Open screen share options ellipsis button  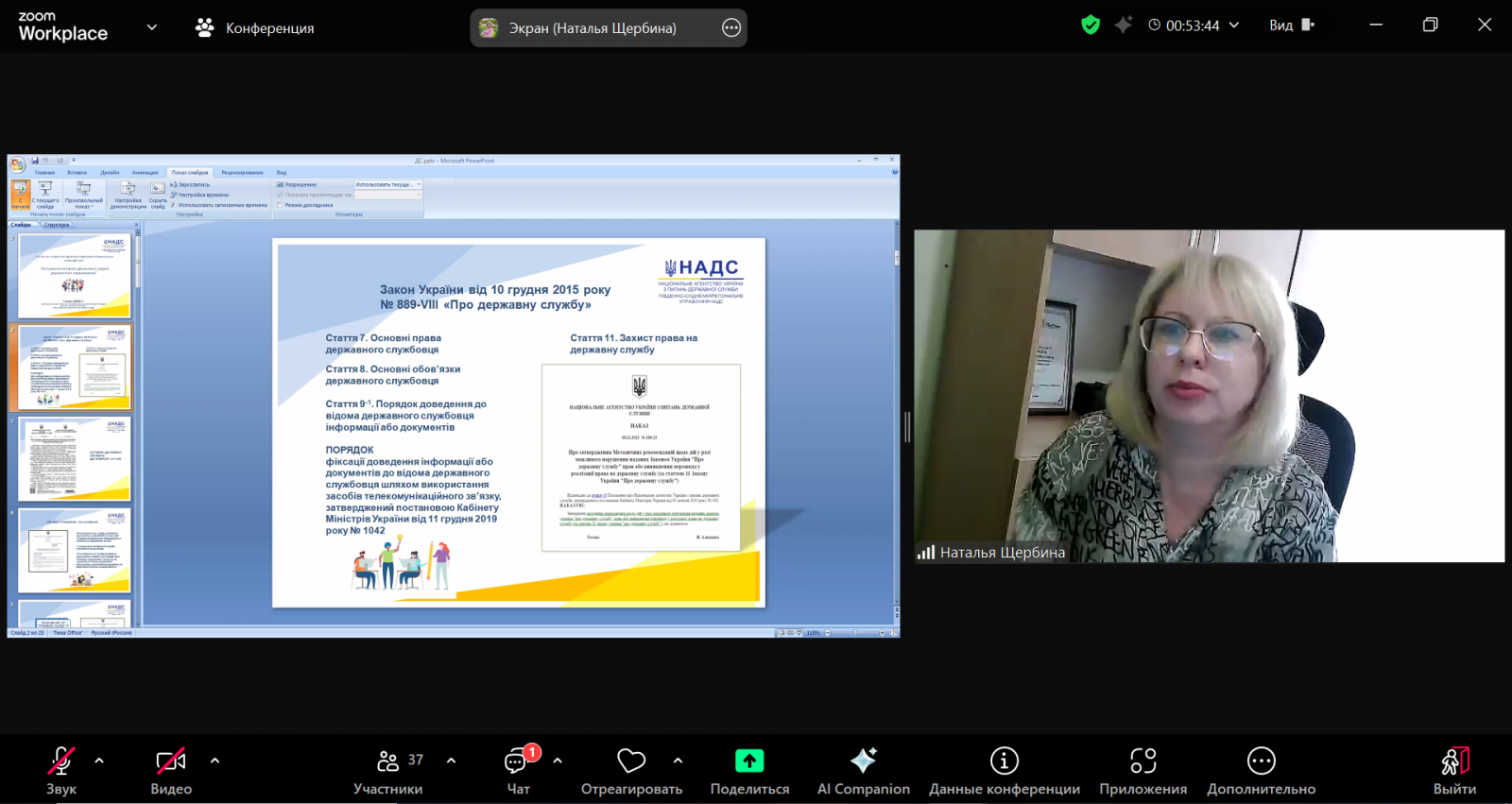coord(730,28)
